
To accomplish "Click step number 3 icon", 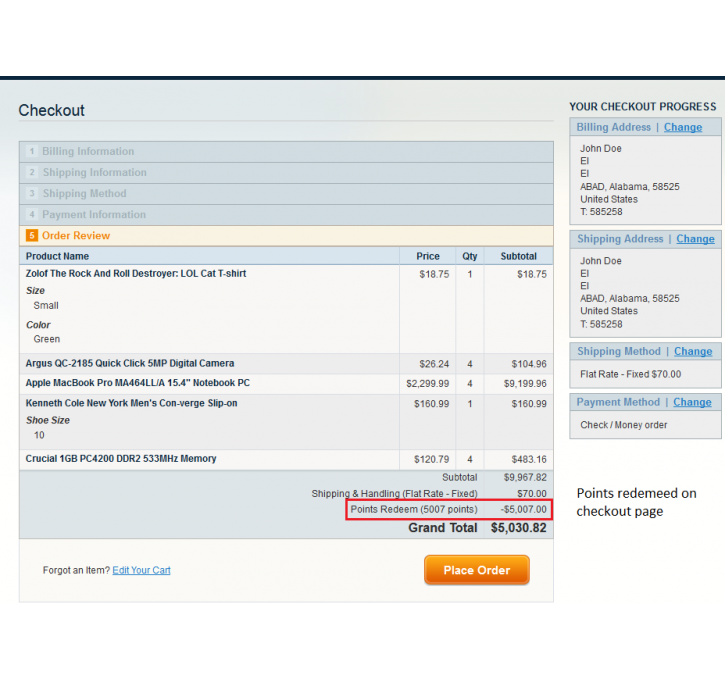I will tap(31, 193).
